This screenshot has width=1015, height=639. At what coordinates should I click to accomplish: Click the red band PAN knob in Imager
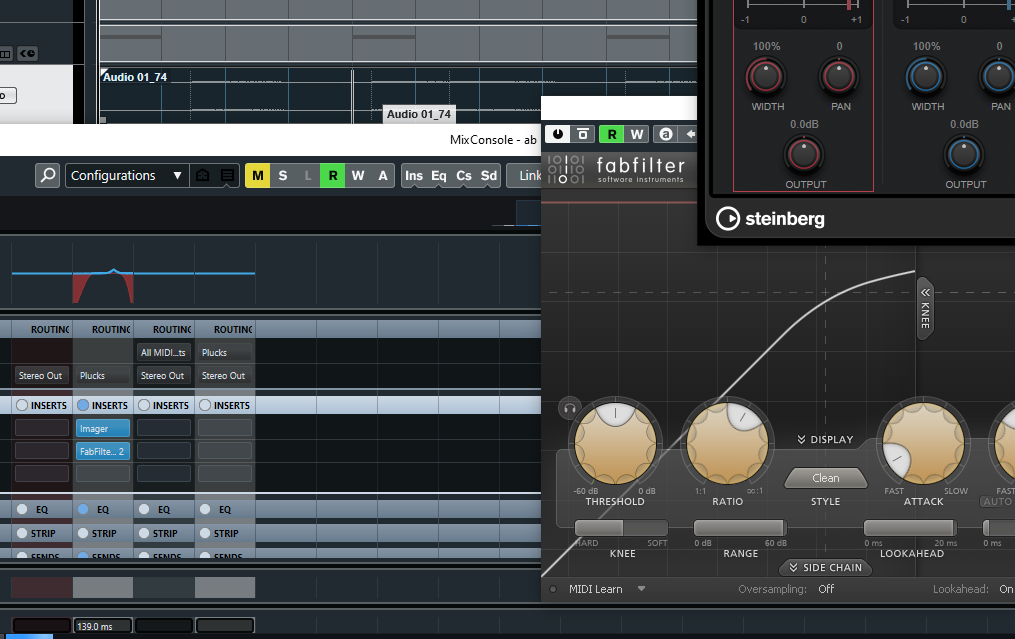pyautogui.click(x=839, y=77)
